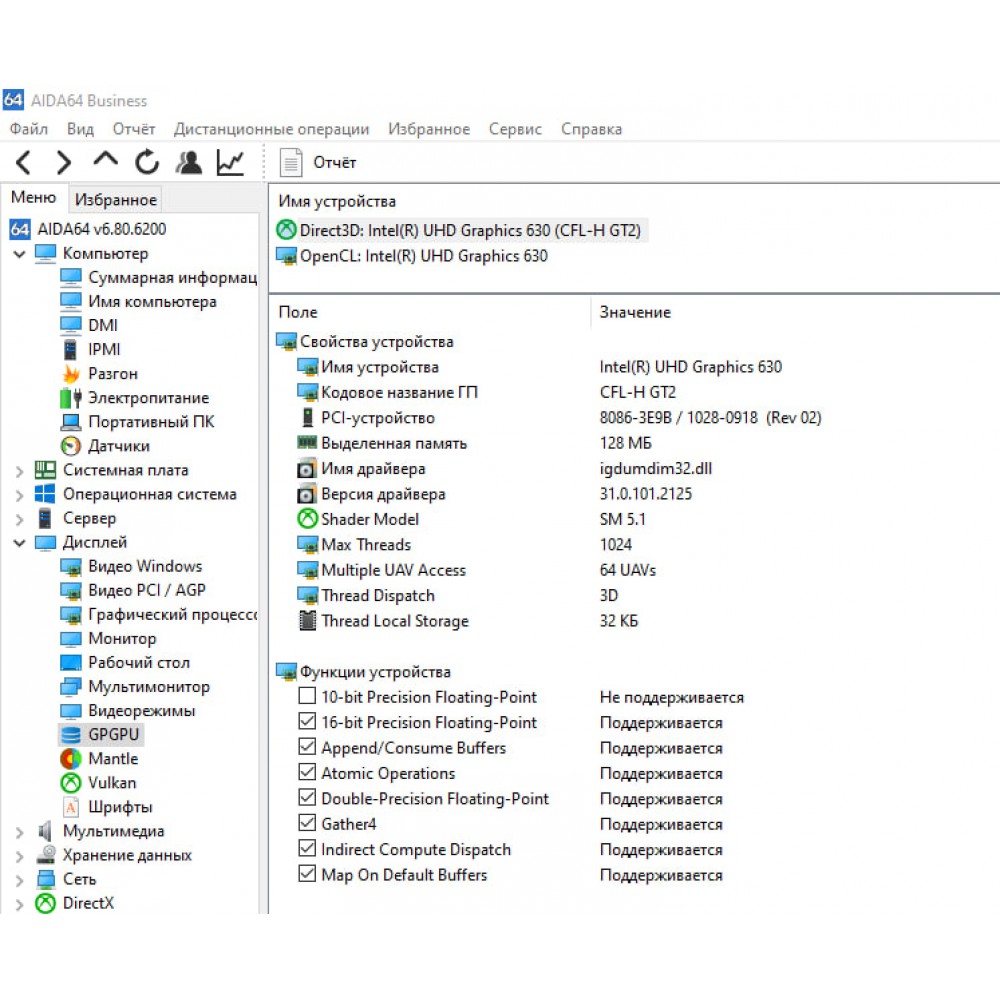Expand the Операционная система tree node
Image resolution: width=1000 pixels, height=1000 pixels.
point(19,496)
